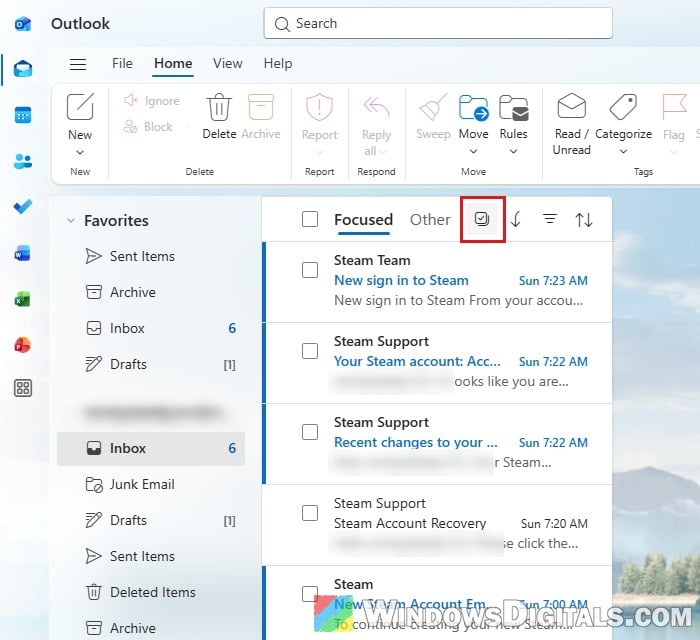Expand the Report dropdown arrow
The image size is (700, 640).
319,153
